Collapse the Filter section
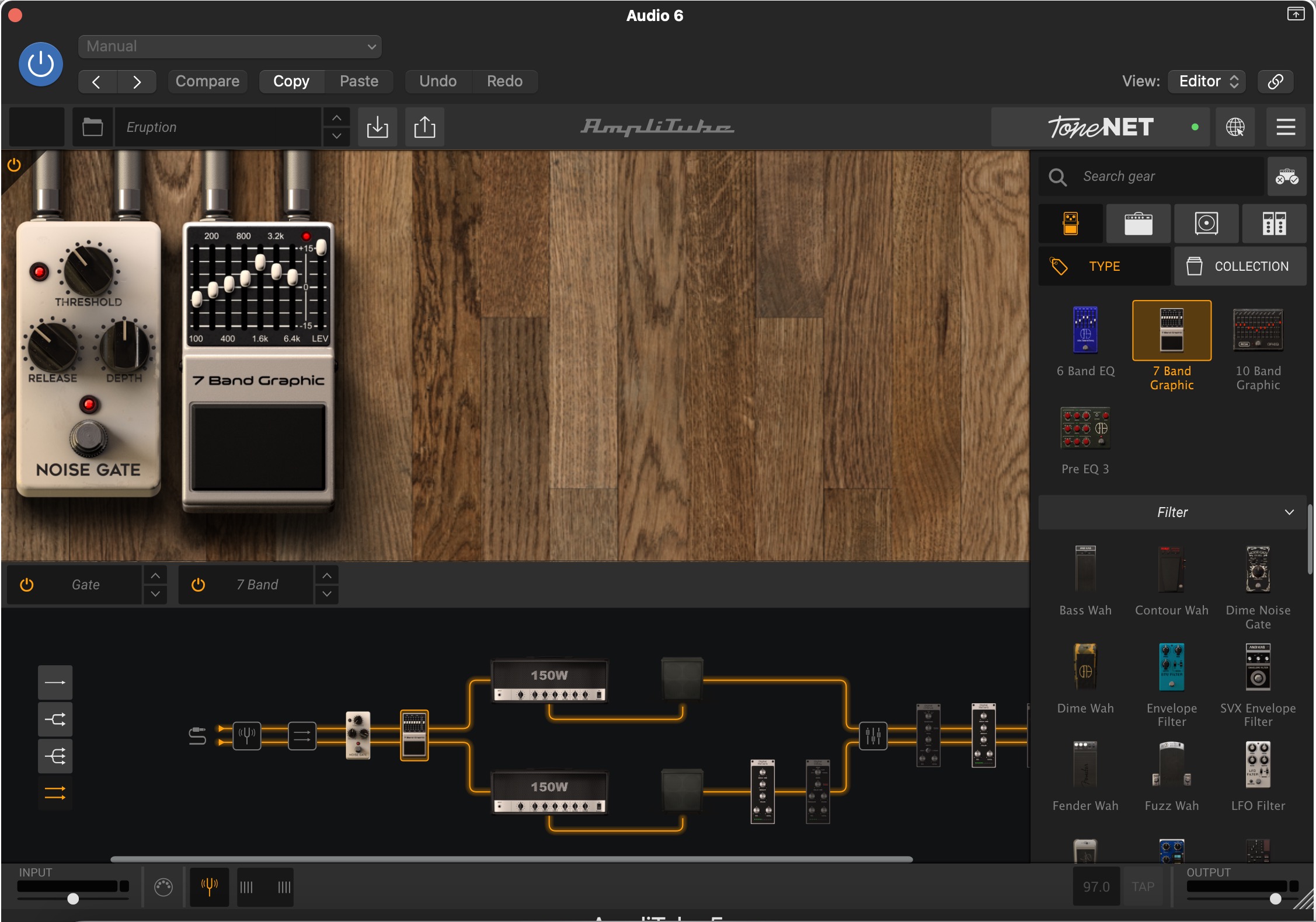This screenshot has height=922, width=1316. (x=1172, y=512)
